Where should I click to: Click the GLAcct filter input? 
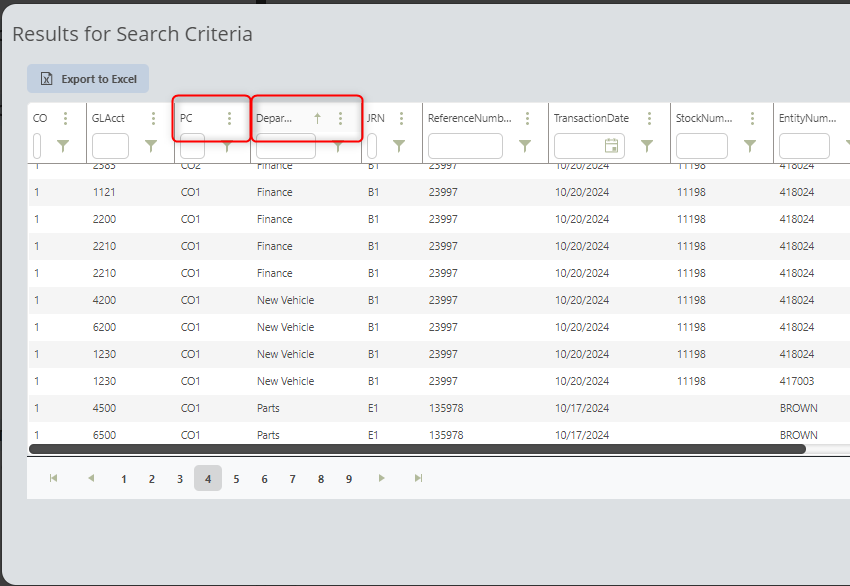[111, 146]
